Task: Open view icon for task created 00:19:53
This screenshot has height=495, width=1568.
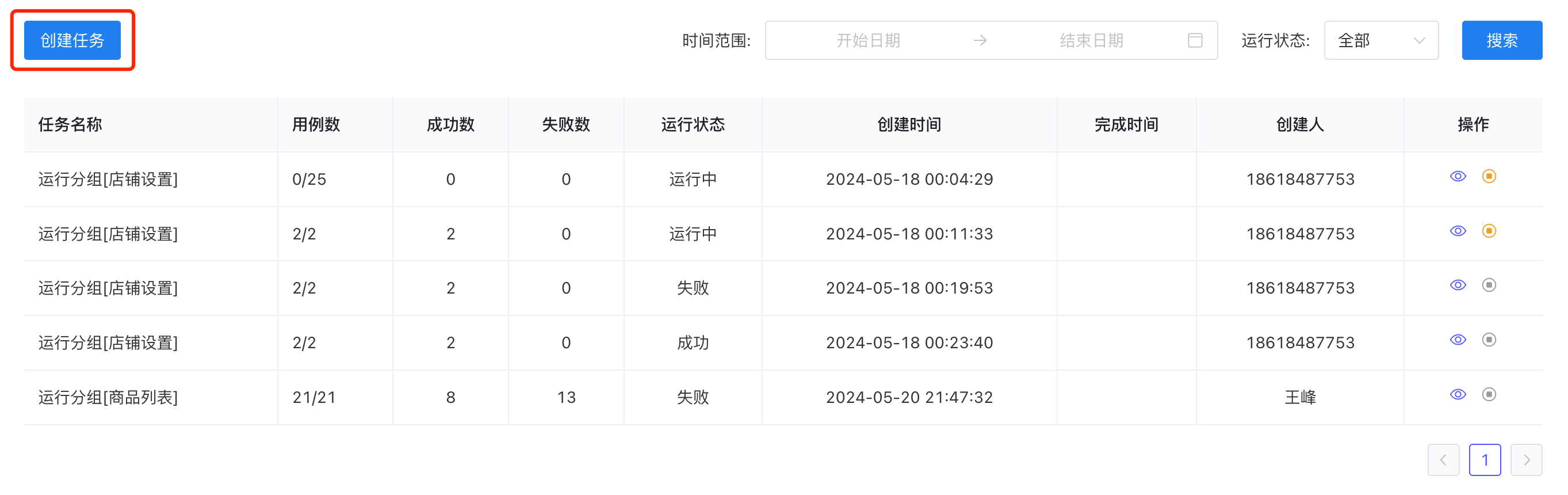Action: tap(1457, 285)
